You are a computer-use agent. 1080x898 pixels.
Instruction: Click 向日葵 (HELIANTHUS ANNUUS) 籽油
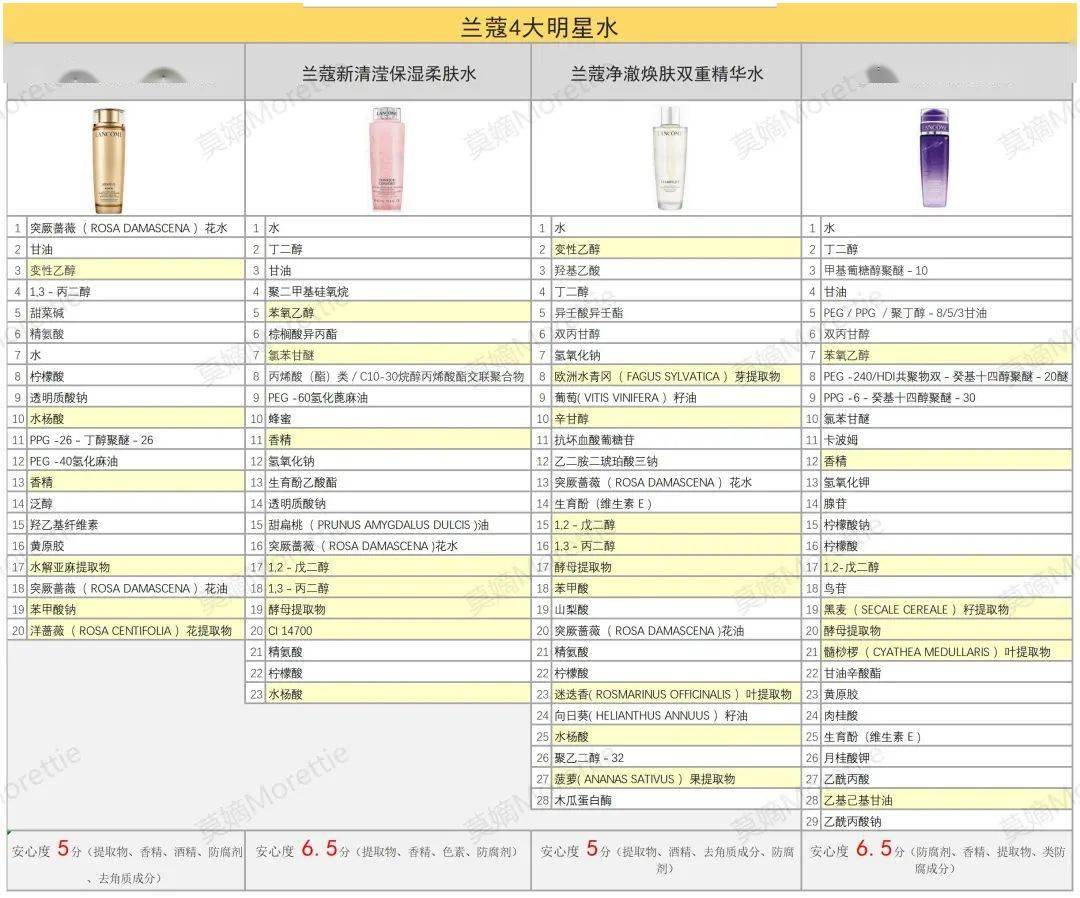651,716
